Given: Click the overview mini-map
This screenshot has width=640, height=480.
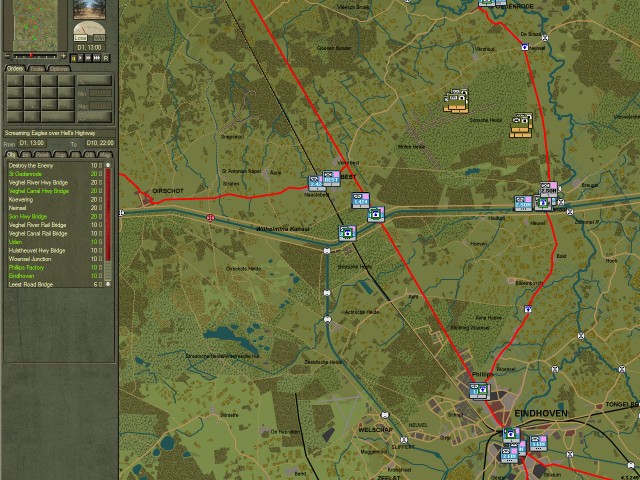Looking at the screenshot, I should [36, 24].
